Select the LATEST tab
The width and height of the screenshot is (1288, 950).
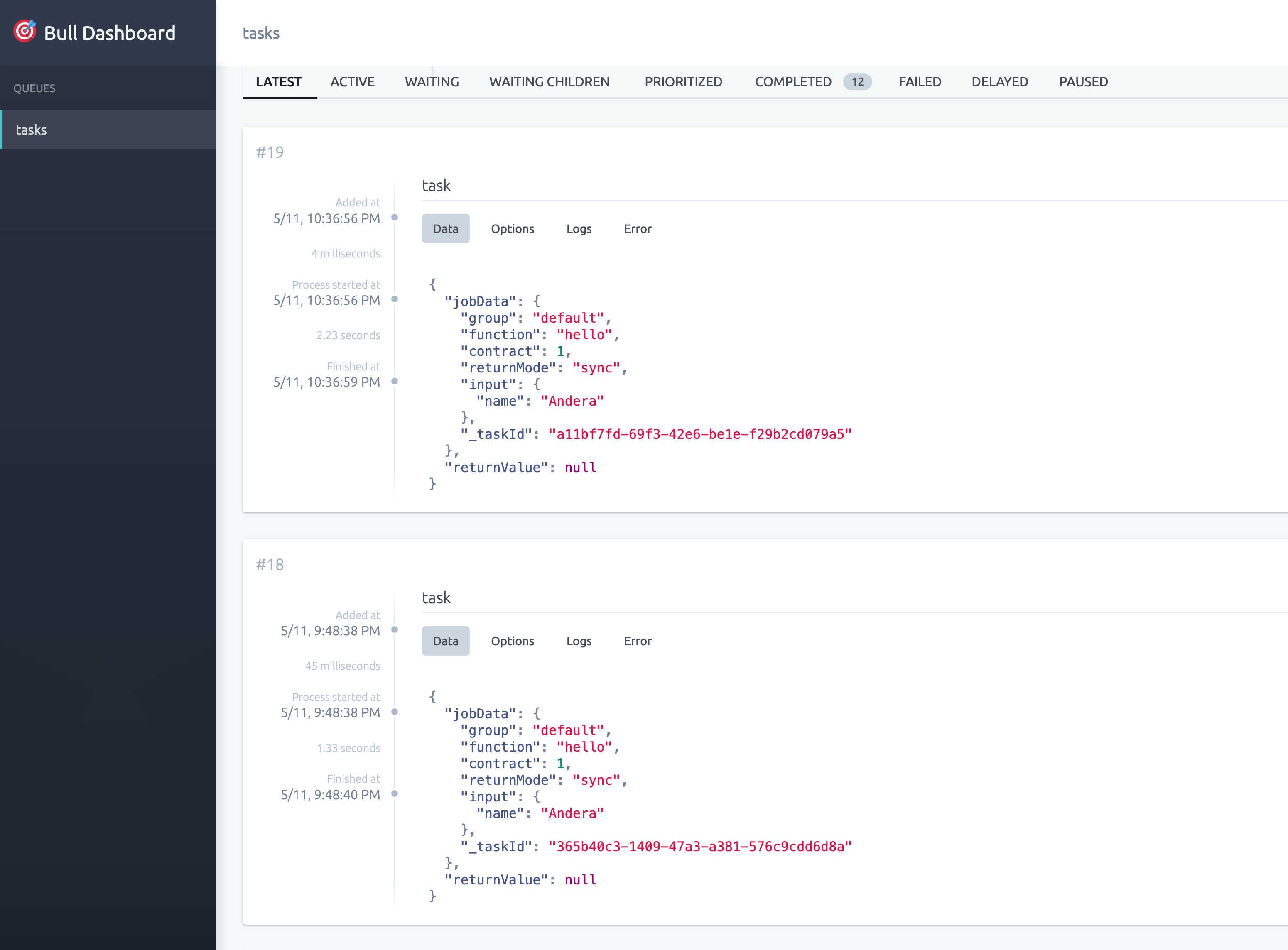(278, 82)
